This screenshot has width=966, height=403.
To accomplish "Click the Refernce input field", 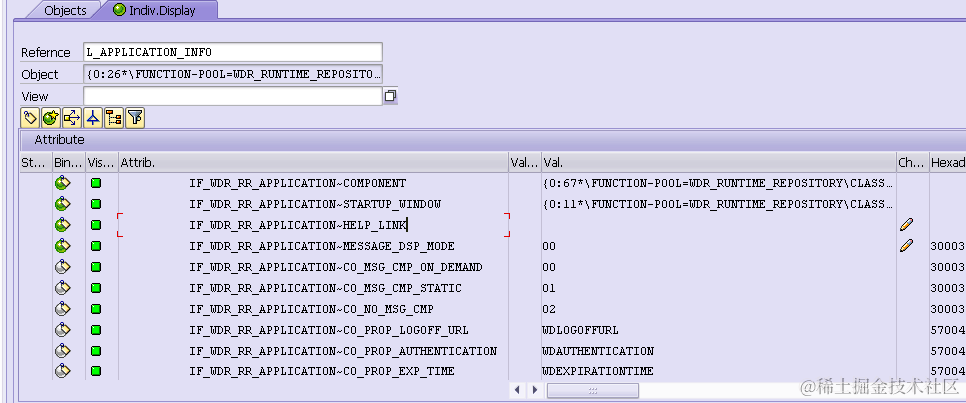I will point(232,52).
